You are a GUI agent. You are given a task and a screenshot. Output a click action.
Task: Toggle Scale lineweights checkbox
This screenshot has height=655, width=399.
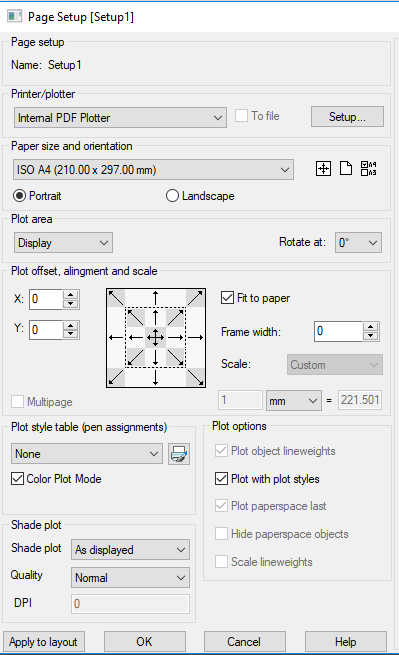(221, 562)
